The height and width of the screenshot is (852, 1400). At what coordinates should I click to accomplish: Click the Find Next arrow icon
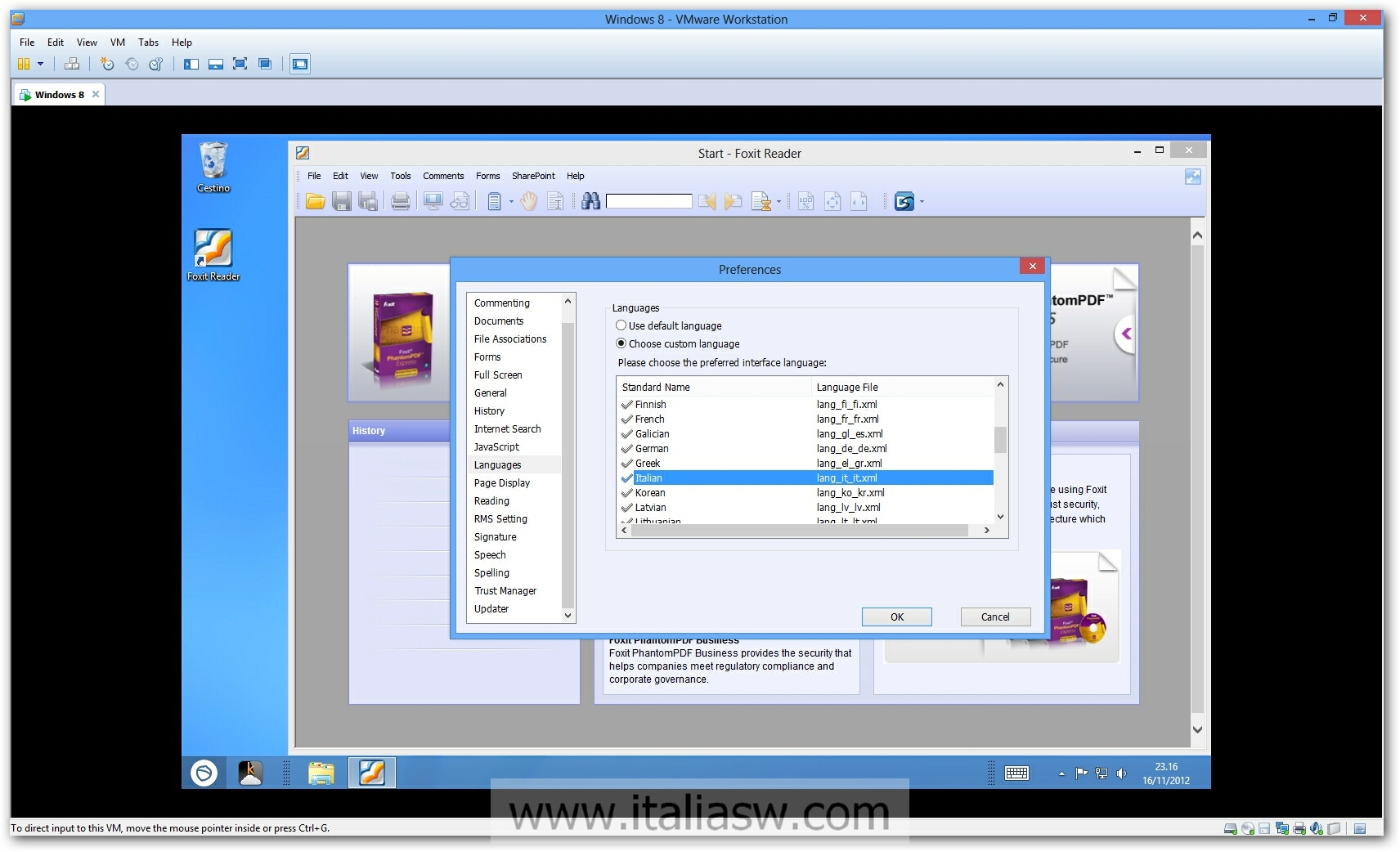tap(734, 201)
